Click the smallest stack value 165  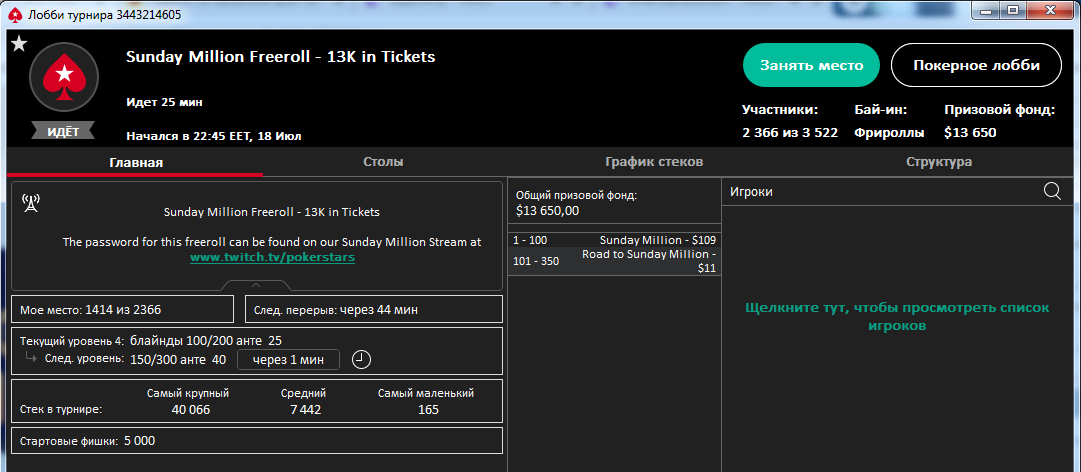coord(427,410)
